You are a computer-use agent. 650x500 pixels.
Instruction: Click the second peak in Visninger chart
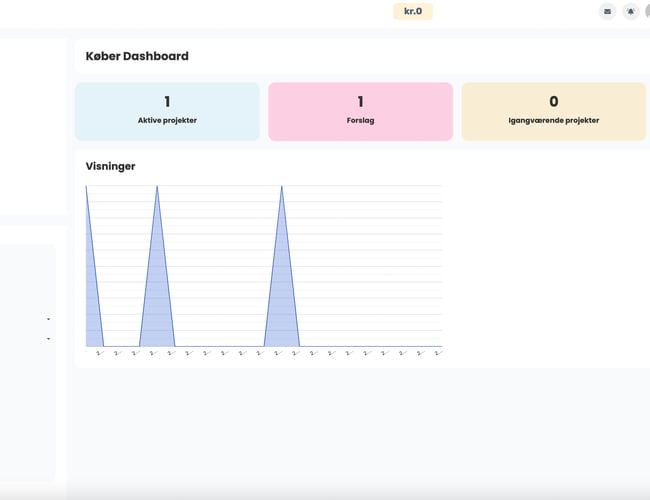(157, 188)
